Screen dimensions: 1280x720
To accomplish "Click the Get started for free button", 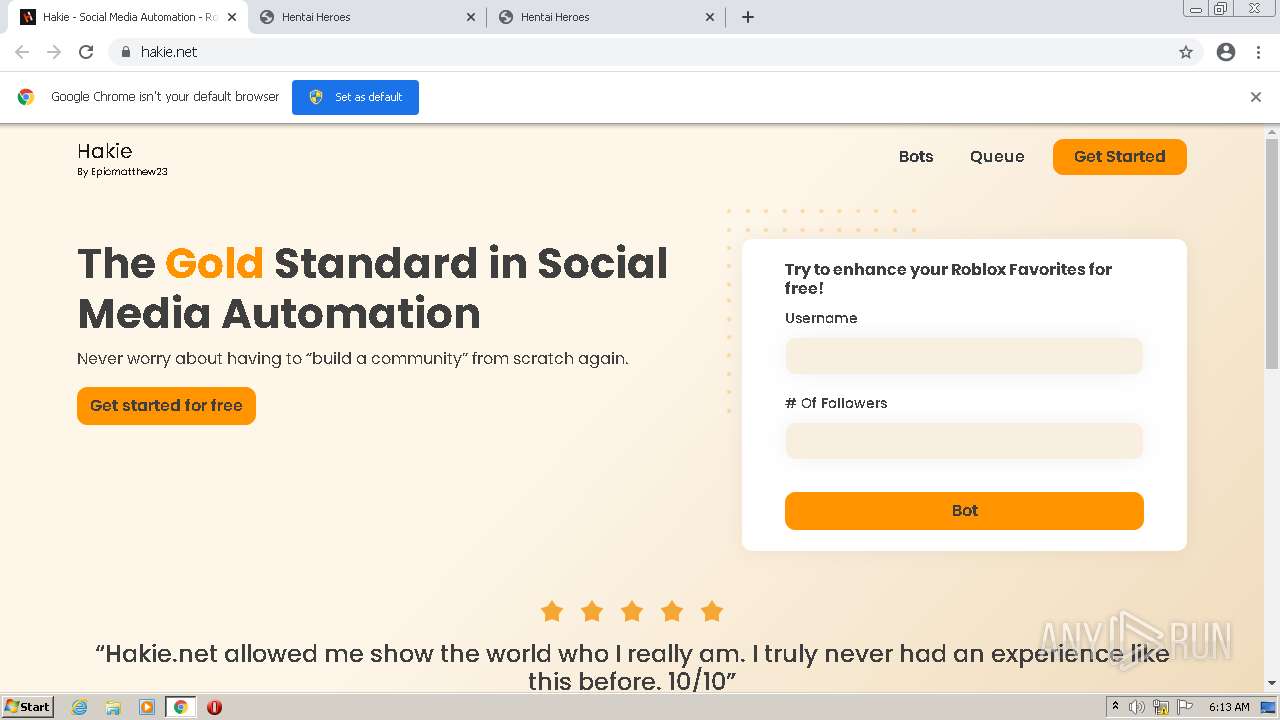I will click(x=166, y=406).
